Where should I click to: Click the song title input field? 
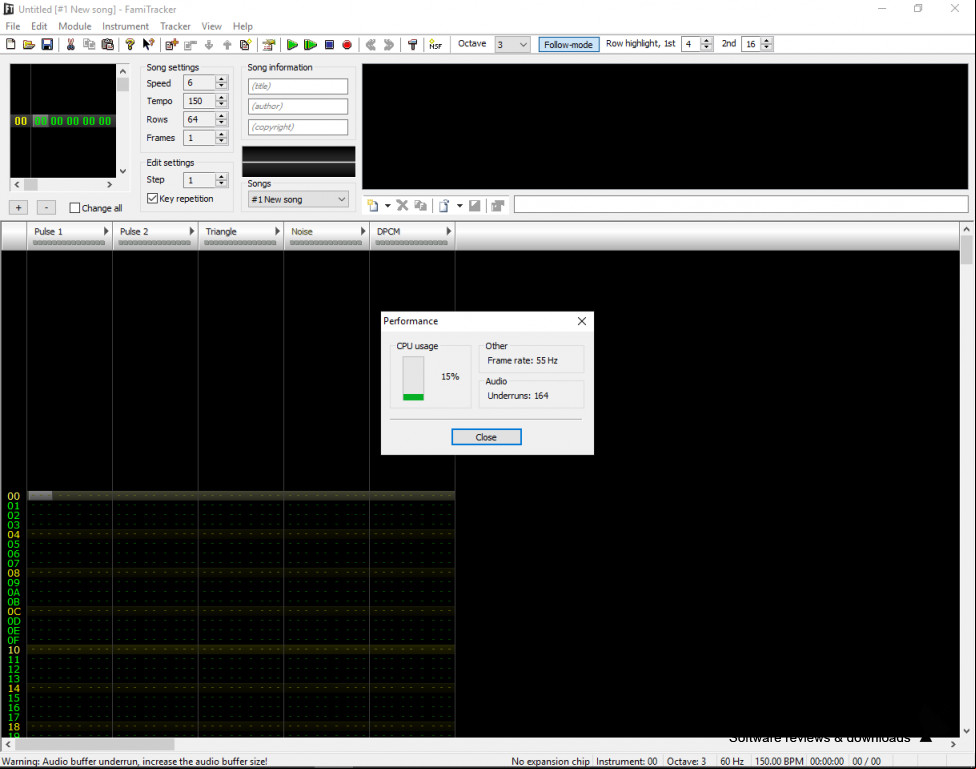(298, 86)
